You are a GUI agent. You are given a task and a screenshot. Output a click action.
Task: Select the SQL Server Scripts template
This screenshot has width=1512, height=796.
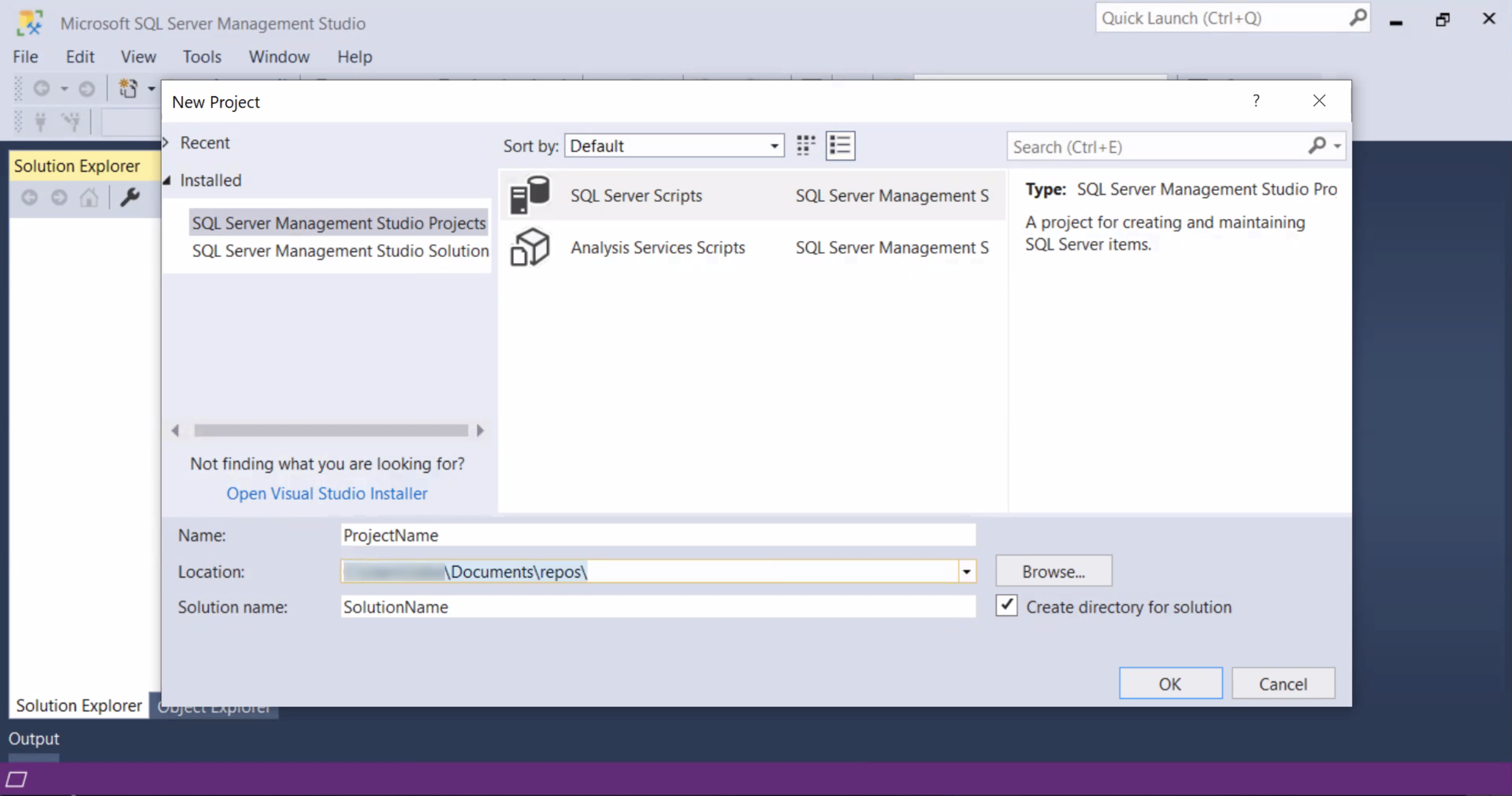(x=752, y=195)
